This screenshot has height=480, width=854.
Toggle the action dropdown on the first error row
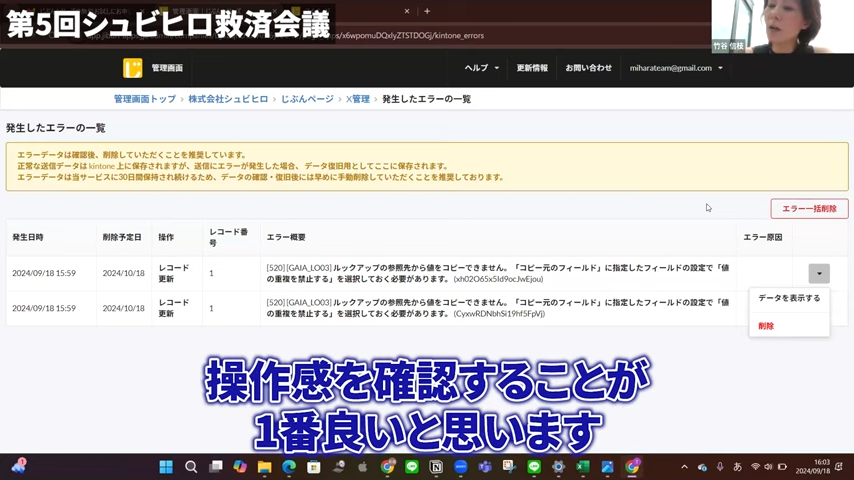(819, 274)
